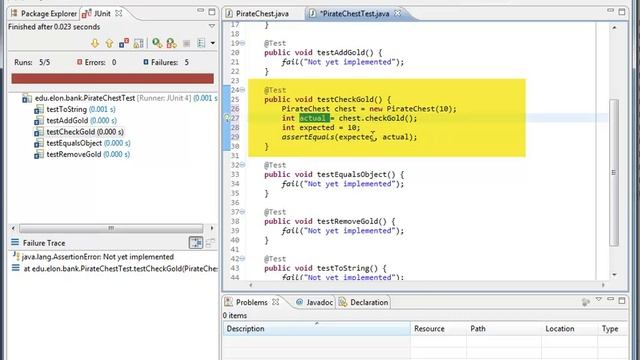
Task: Open the test run history icon
Action: tap(201, 43)
